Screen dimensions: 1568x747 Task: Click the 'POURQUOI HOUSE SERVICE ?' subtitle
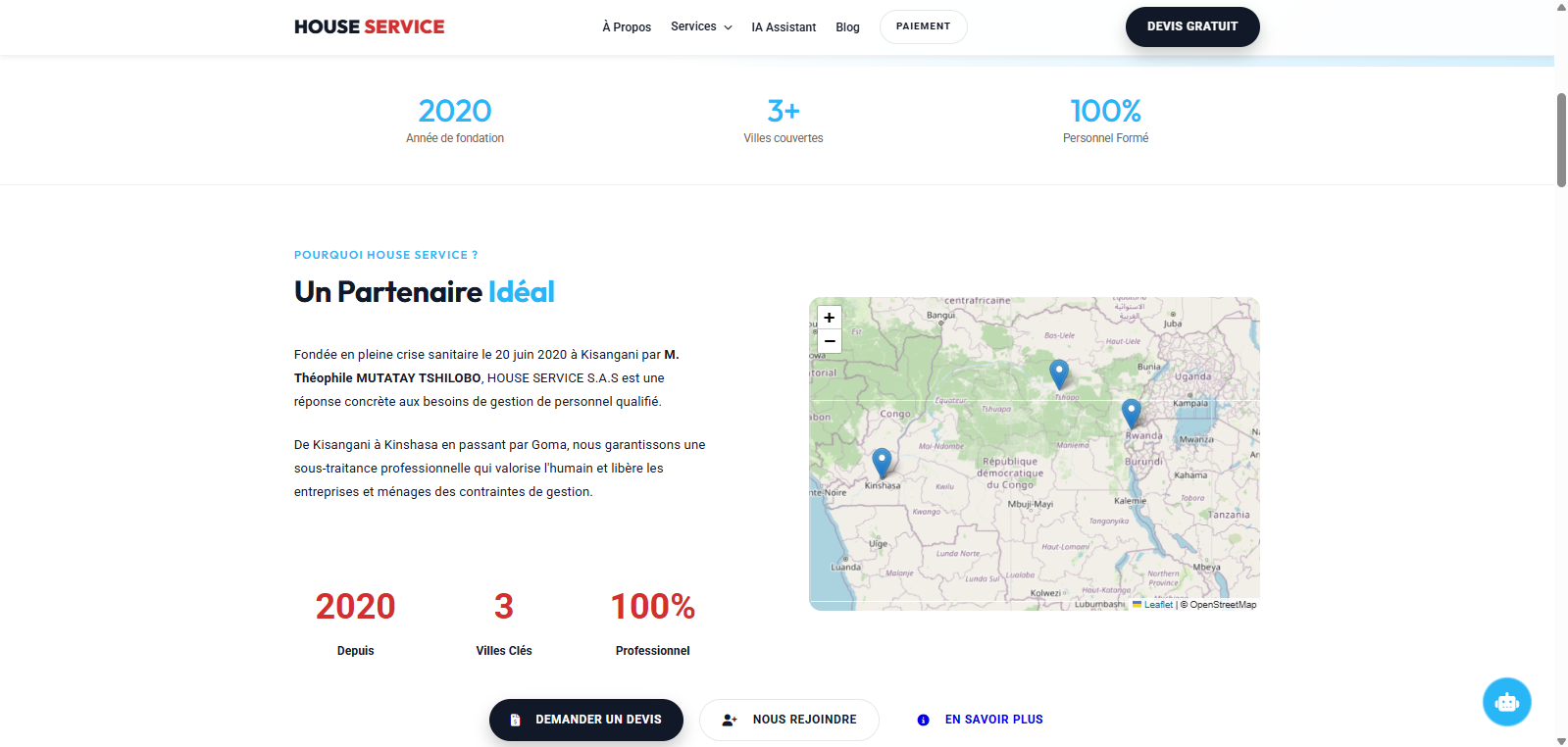pos(386,255)
